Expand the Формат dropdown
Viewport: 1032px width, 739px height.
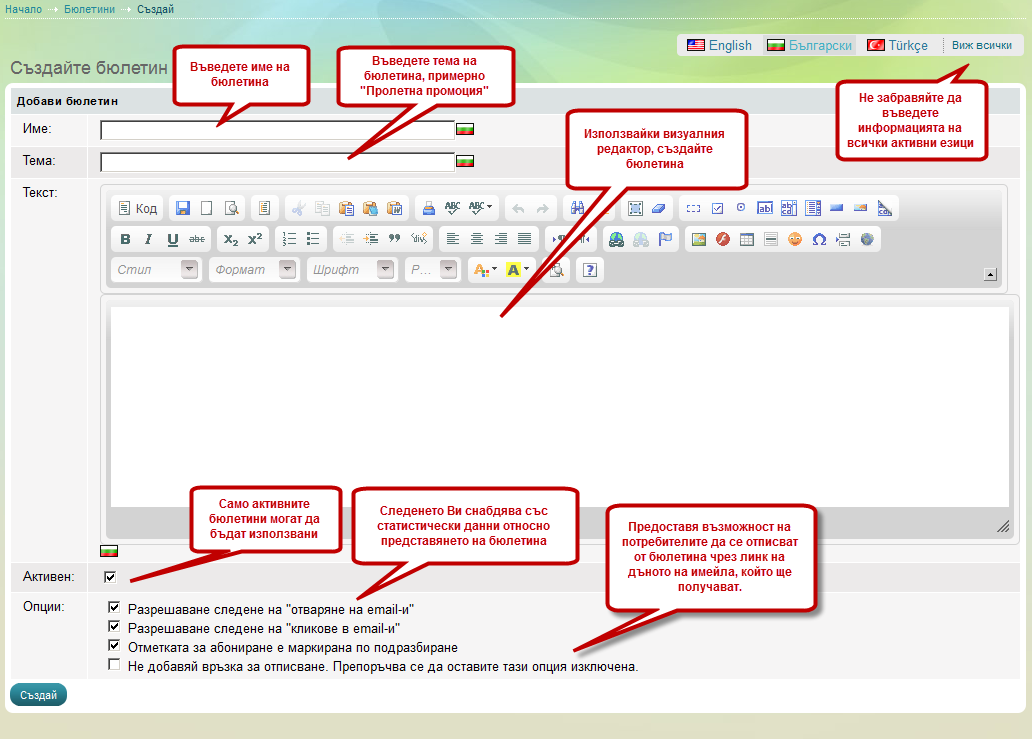(253, 269)
